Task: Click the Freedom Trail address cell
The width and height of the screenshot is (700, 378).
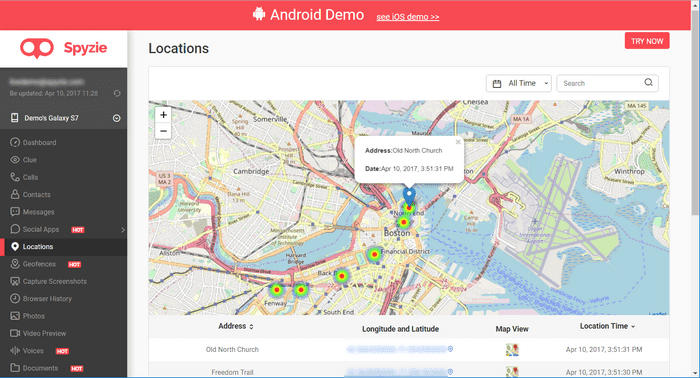Action: pos(232,372)
